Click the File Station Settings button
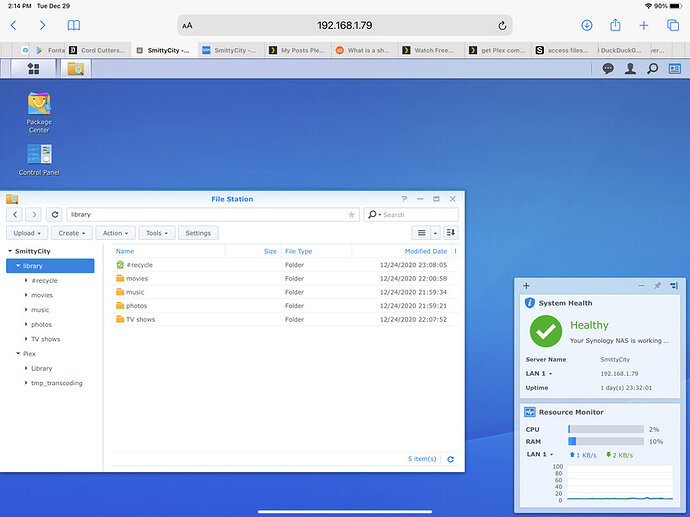Viewport: 690px width, 517px height. coord(198,233)
